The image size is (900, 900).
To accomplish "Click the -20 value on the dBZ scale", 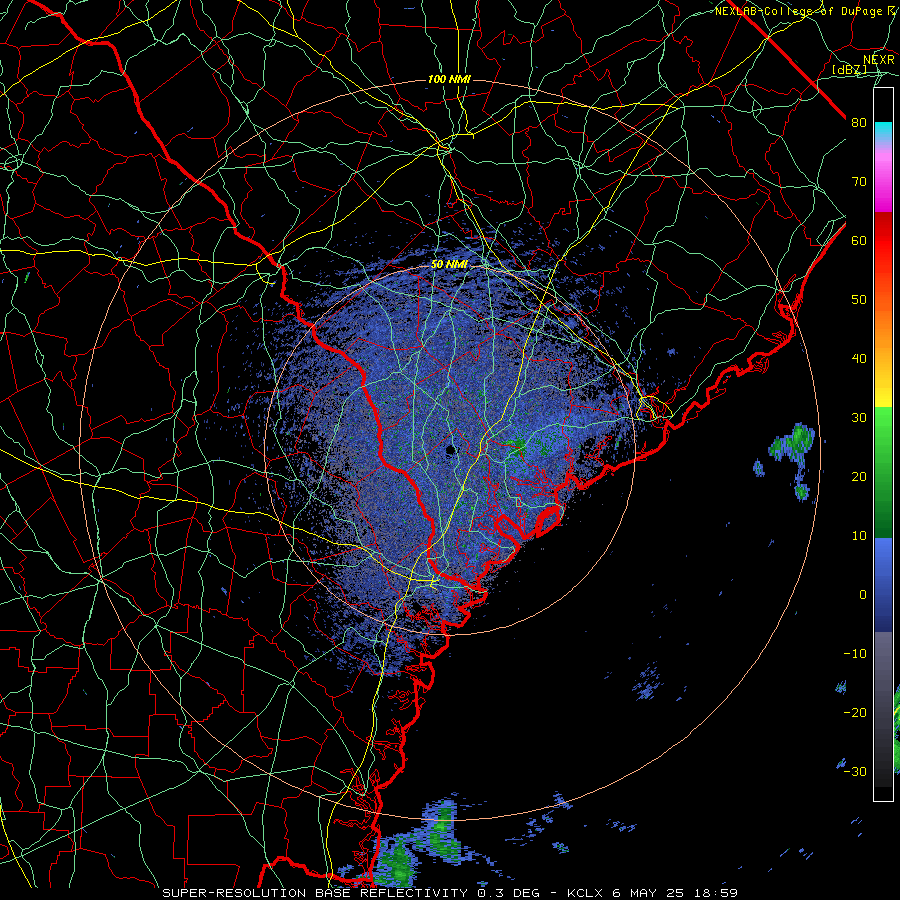I will click(855, 712).
